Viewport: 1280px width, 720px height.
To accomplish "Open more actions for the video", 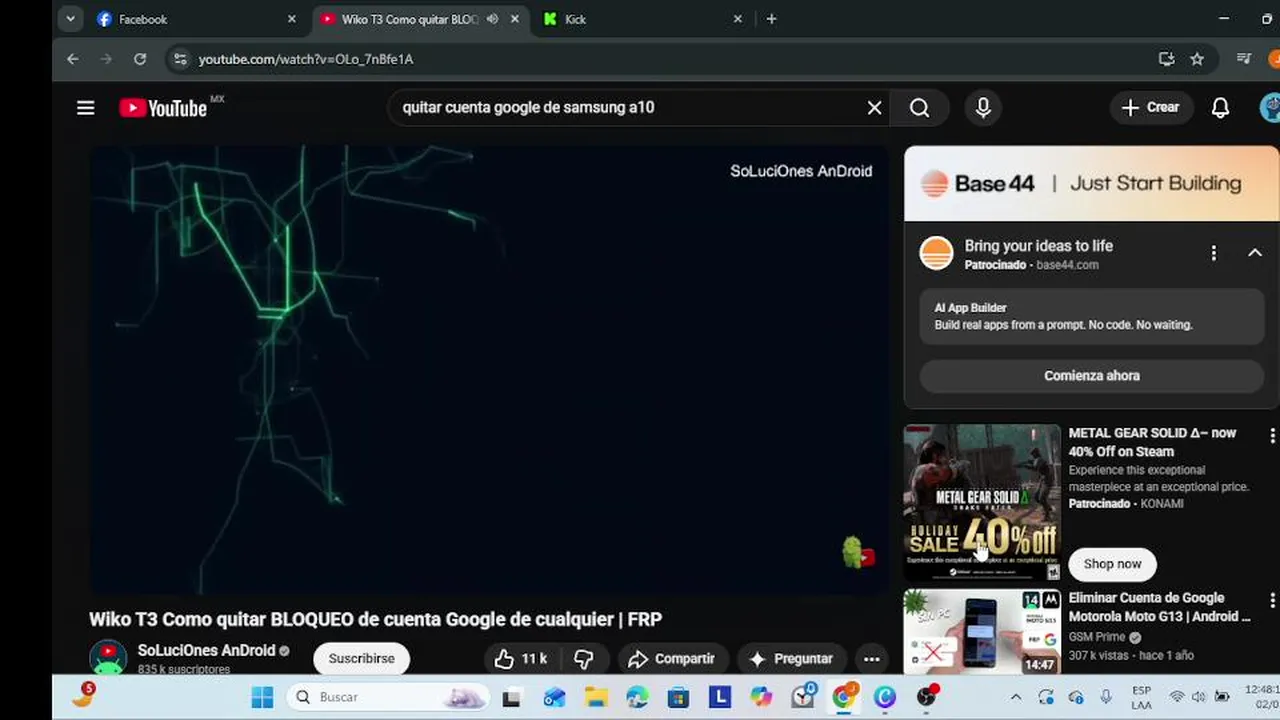I will 872,658.
